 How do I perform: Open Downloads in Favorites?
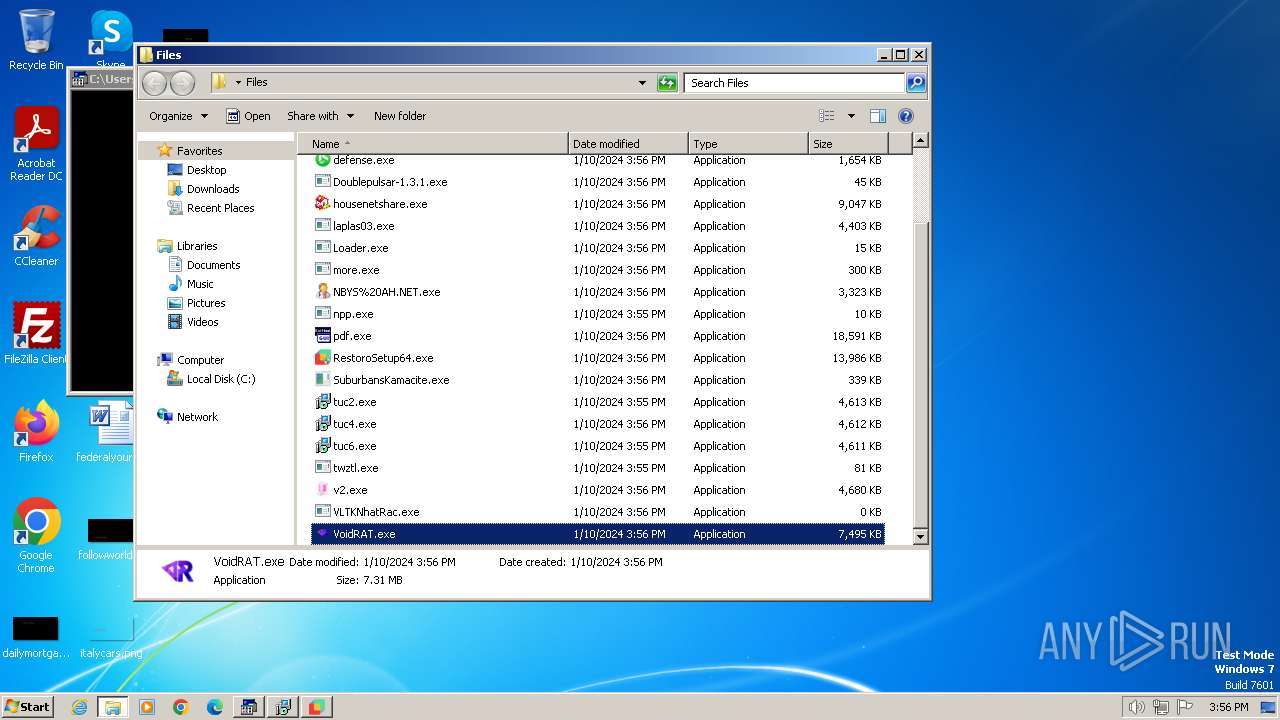click(212, 189)
